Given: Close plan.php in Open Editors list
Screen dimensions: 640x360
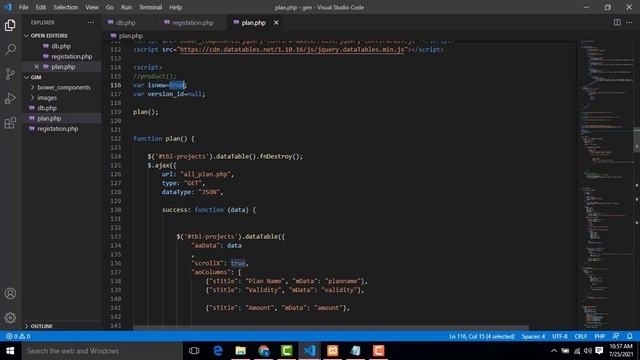Looking at the screenshot, I should coord(36,67).
